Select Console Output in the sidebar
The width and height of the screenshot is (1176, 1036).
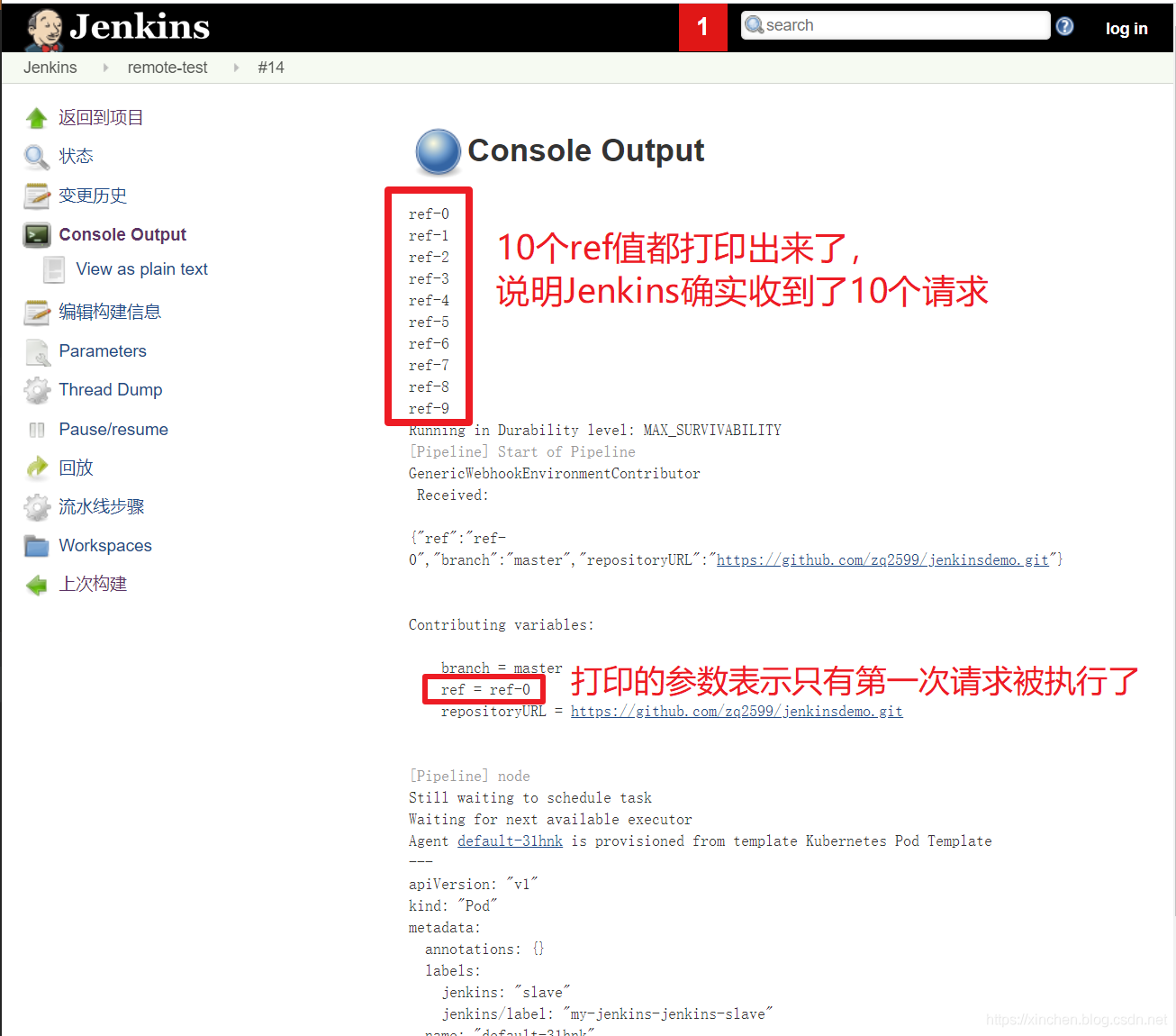[122, 234]
